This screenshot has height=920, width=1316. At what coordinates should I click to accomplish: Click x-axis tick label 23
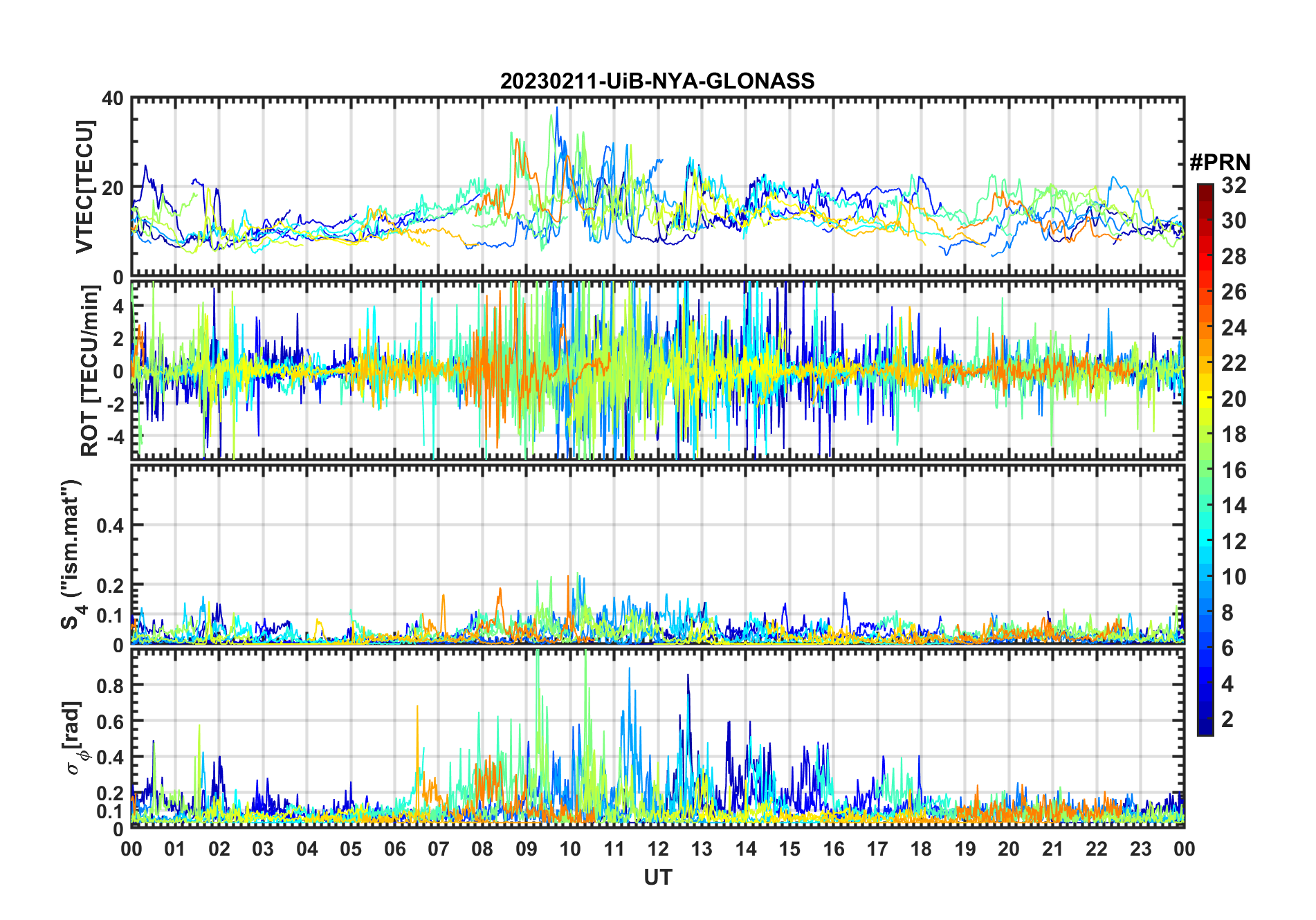(x=1140, y=849)
